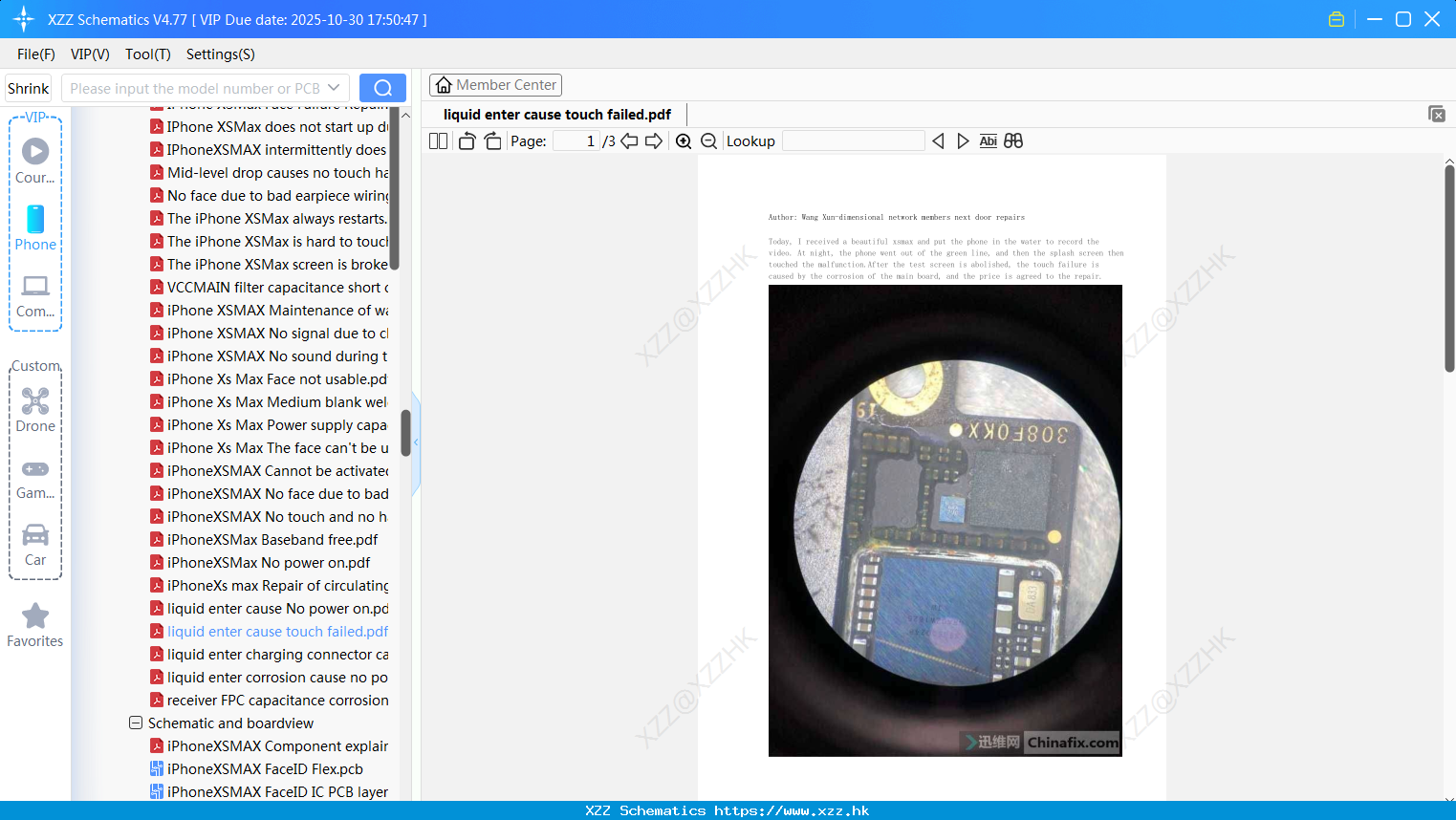
Task: Open iPhoneXSMax No power on.pdf
Action: (x=261, y=563)
